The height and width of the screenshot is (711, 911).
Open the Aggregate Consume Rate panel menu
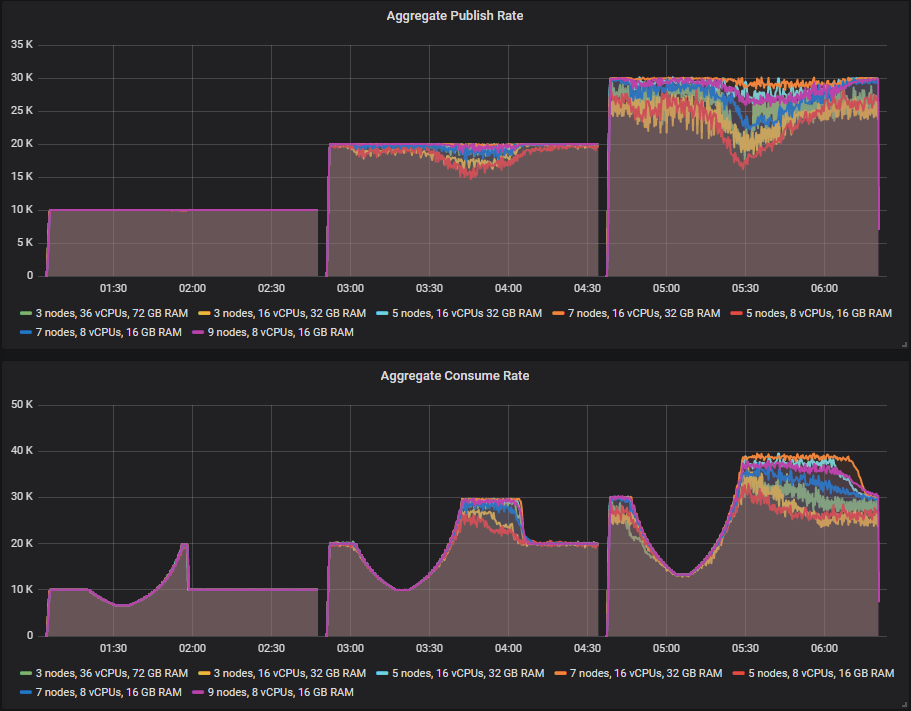click(x=455, y=376)
